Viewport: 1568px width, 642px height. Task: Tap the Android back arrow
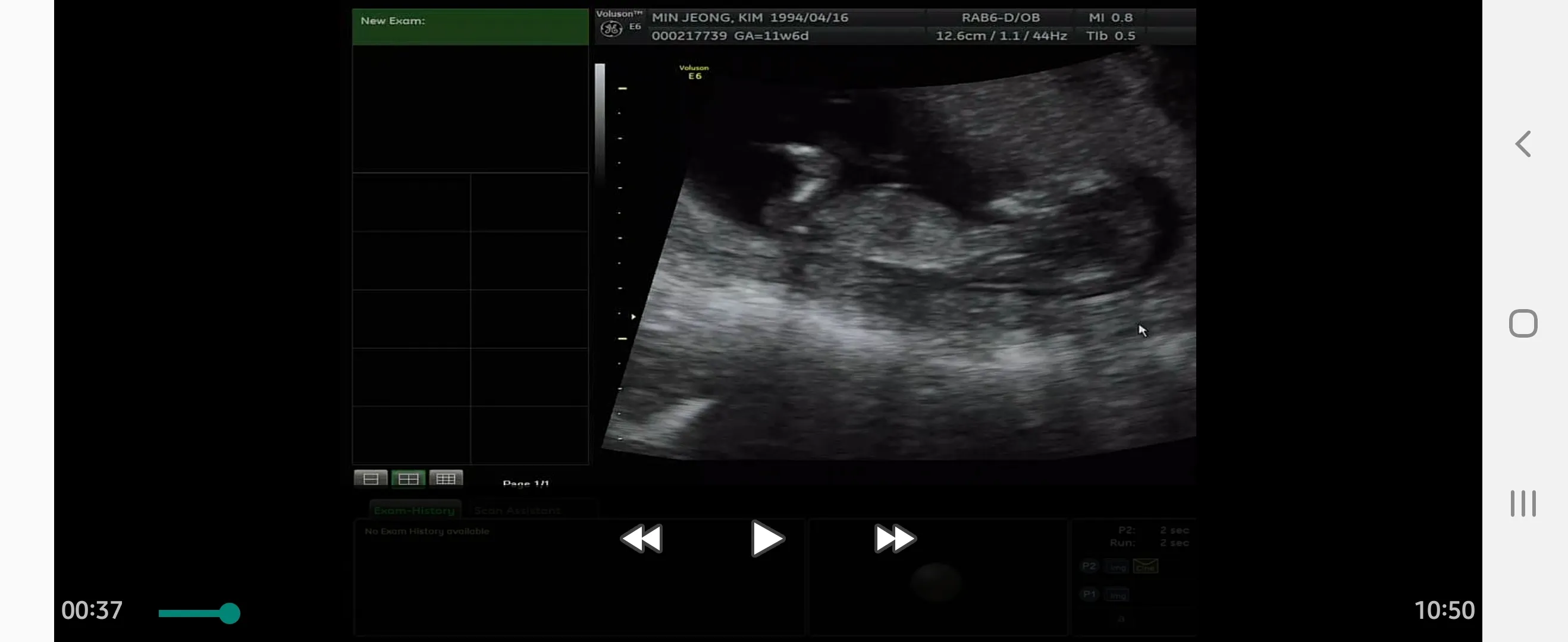click(1523, 144)
